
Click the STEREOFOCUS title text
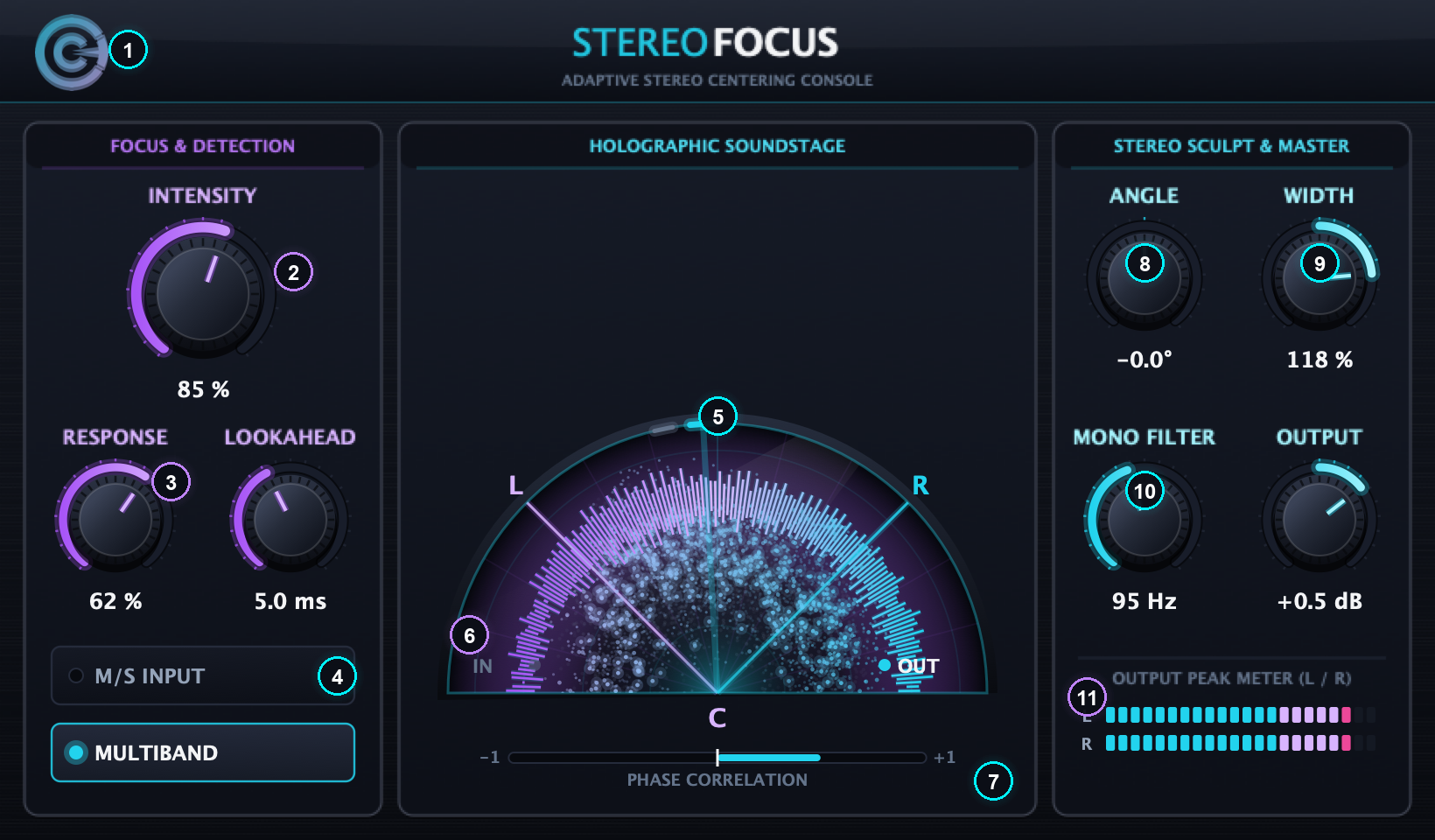coord(705,43)
